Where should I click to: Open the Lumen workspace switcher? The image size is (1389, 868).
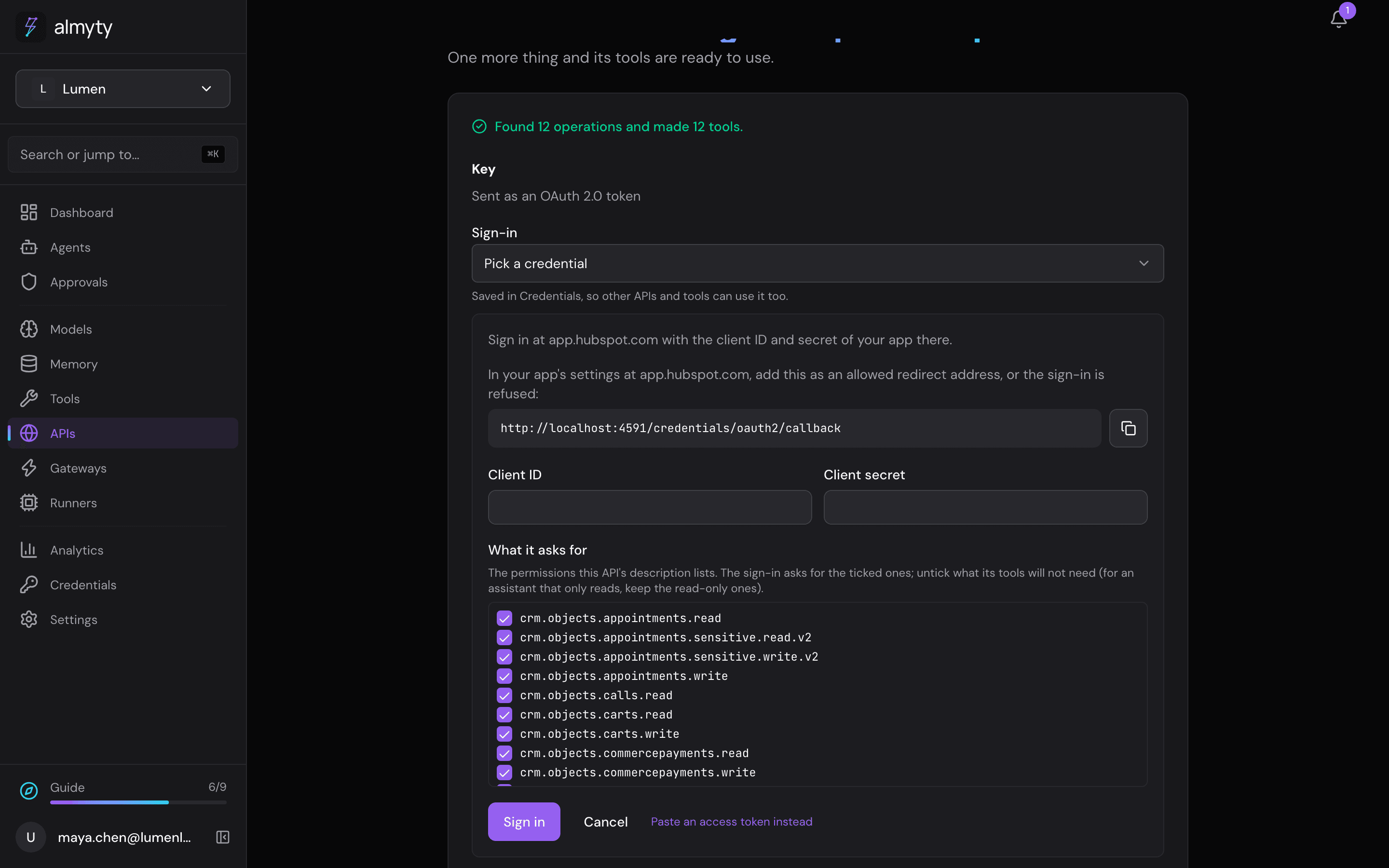(x=123, y=89)
